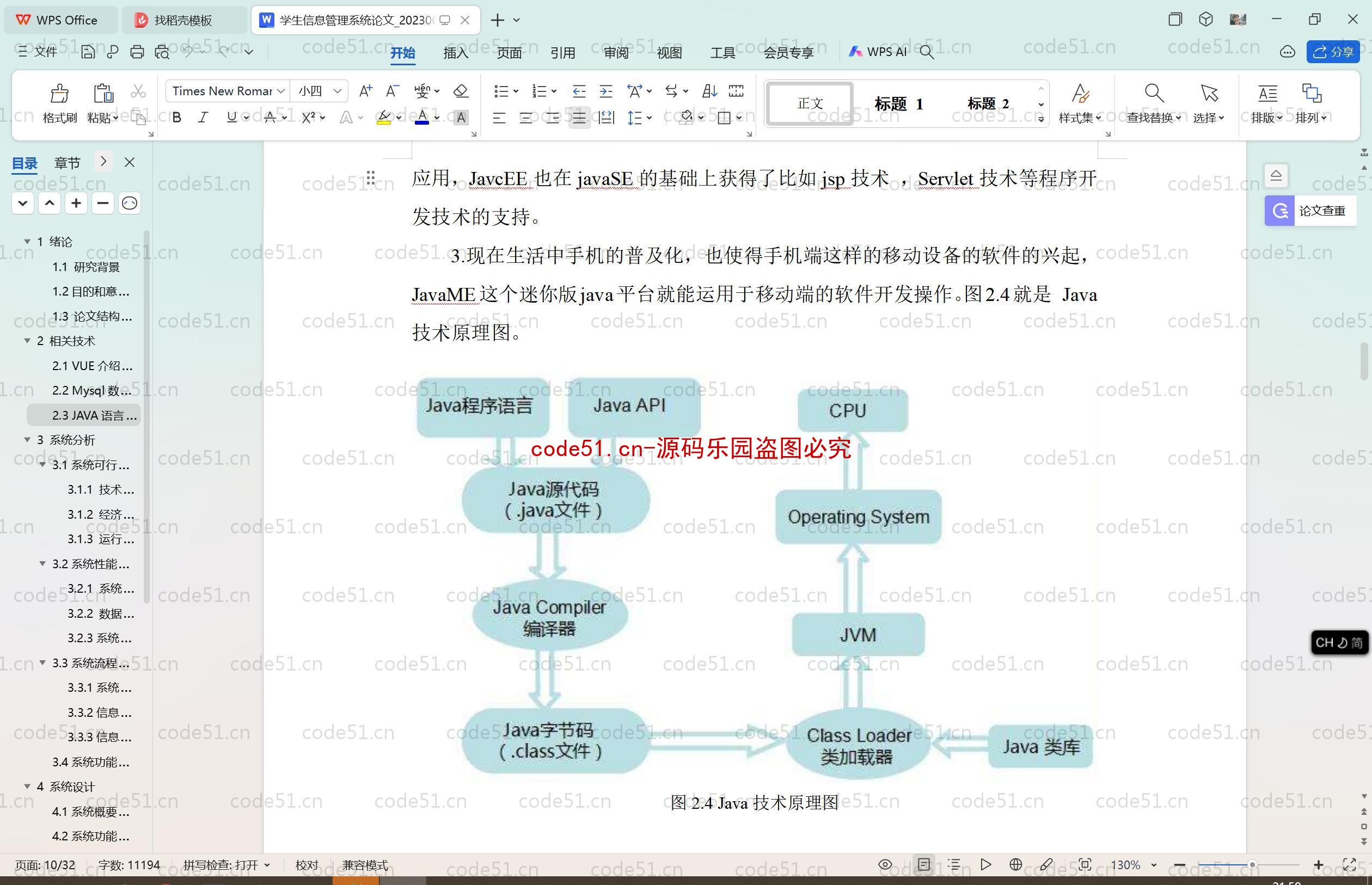Open the spell check 拼写检查 dropdown

pos(267,865)
